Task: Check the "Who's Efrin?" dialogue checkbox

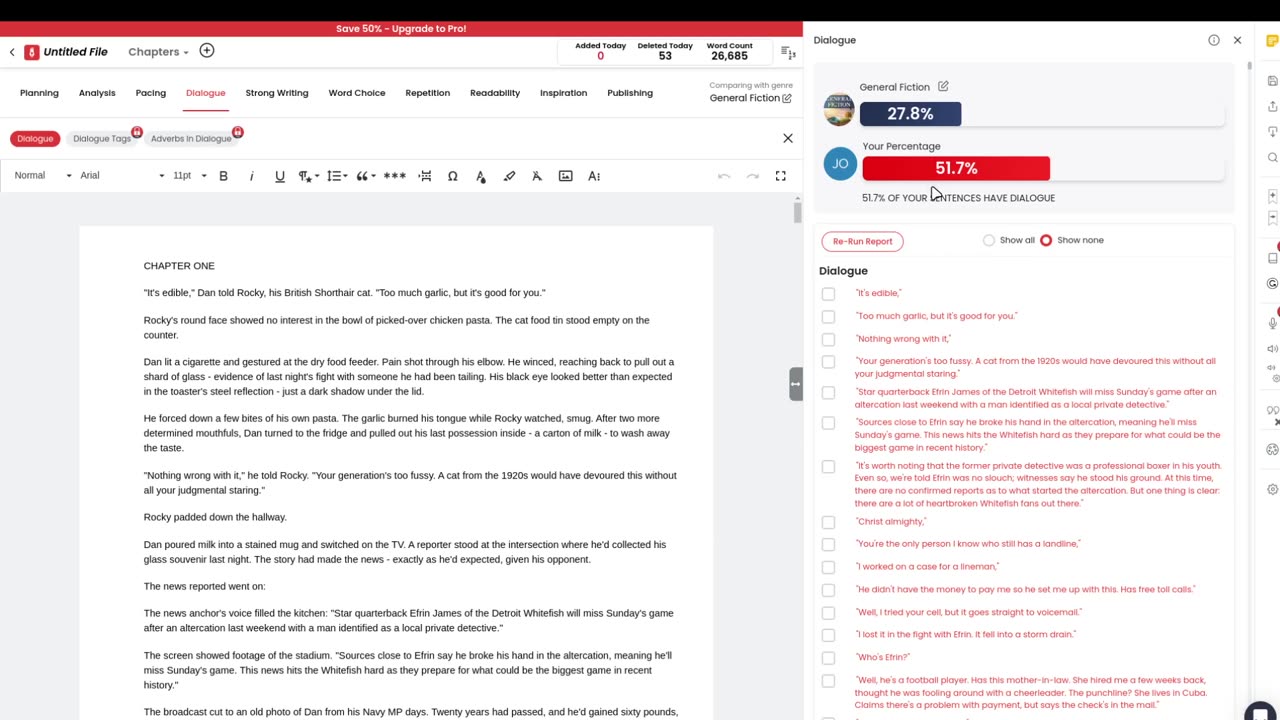Action: point(828,658)
